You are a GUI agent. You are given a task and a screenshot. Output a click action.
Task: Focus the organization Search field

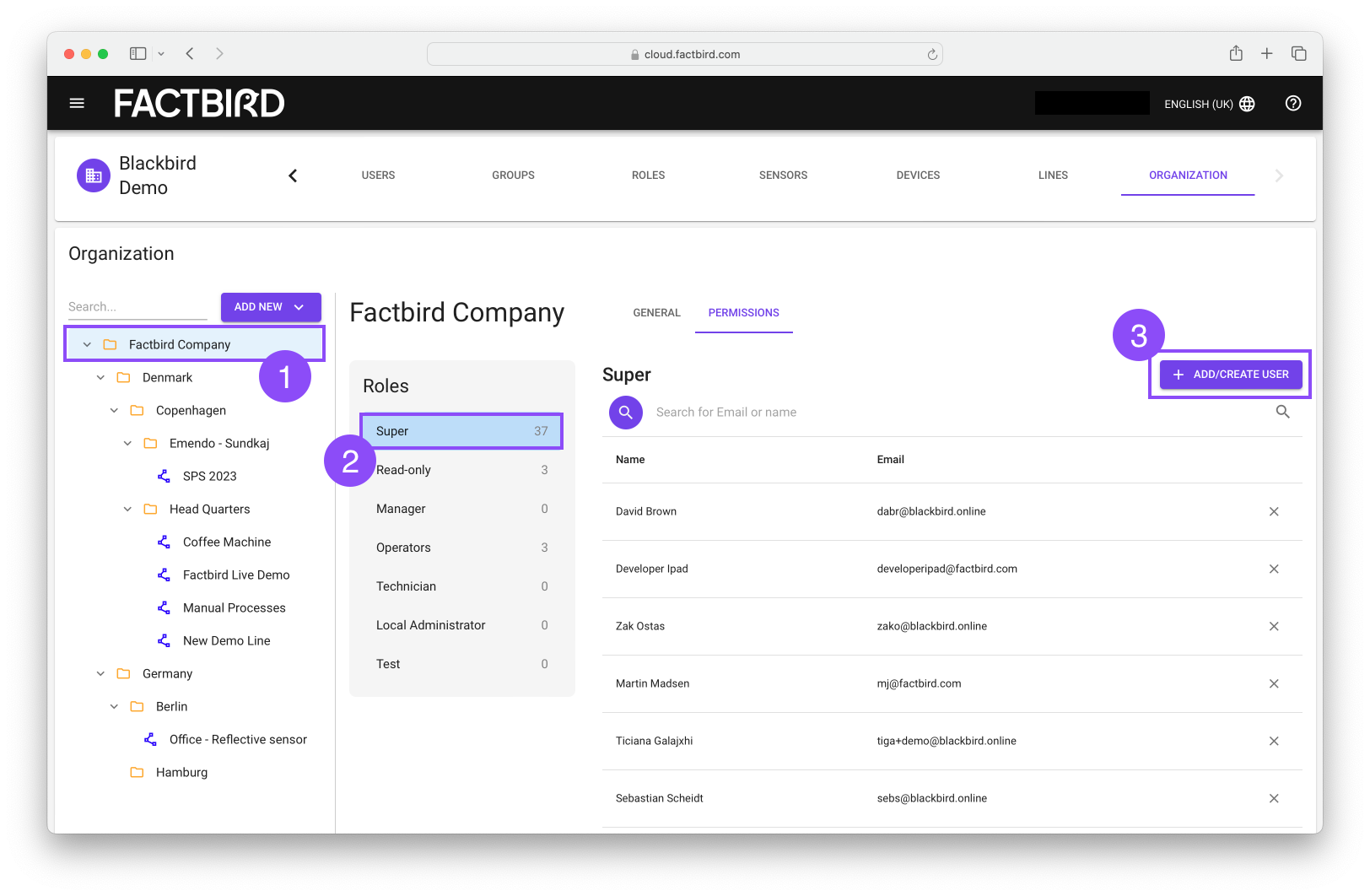point(138,307)
